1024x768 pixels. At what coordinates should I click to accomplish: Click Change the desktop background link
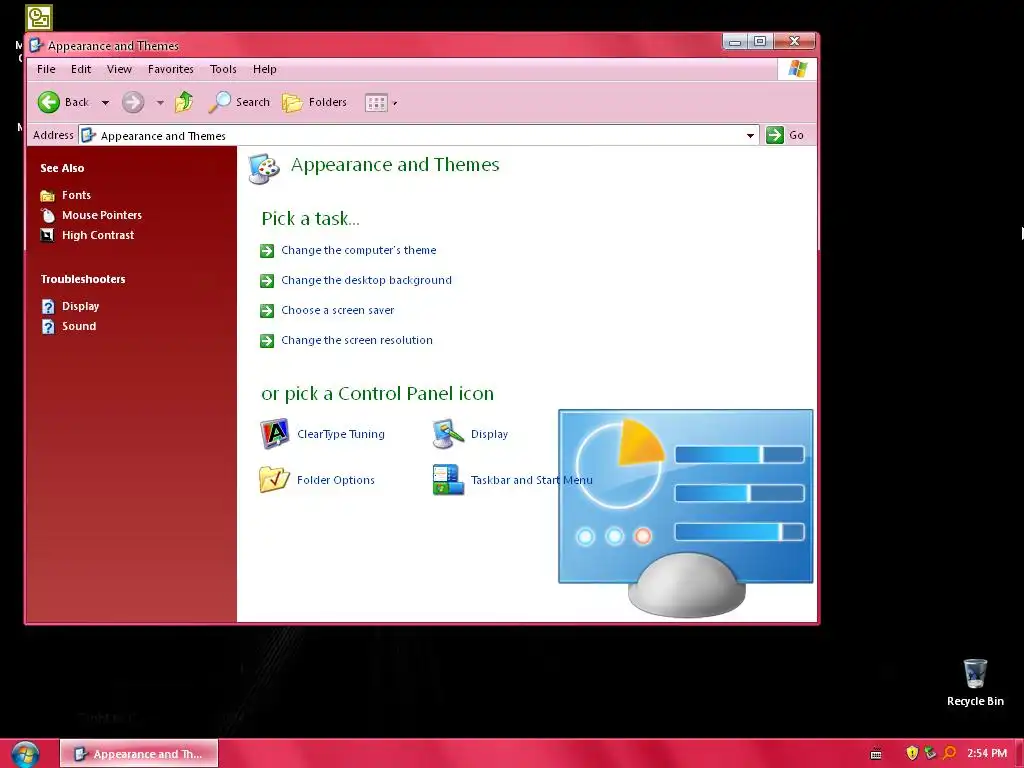tap(366, 280)
